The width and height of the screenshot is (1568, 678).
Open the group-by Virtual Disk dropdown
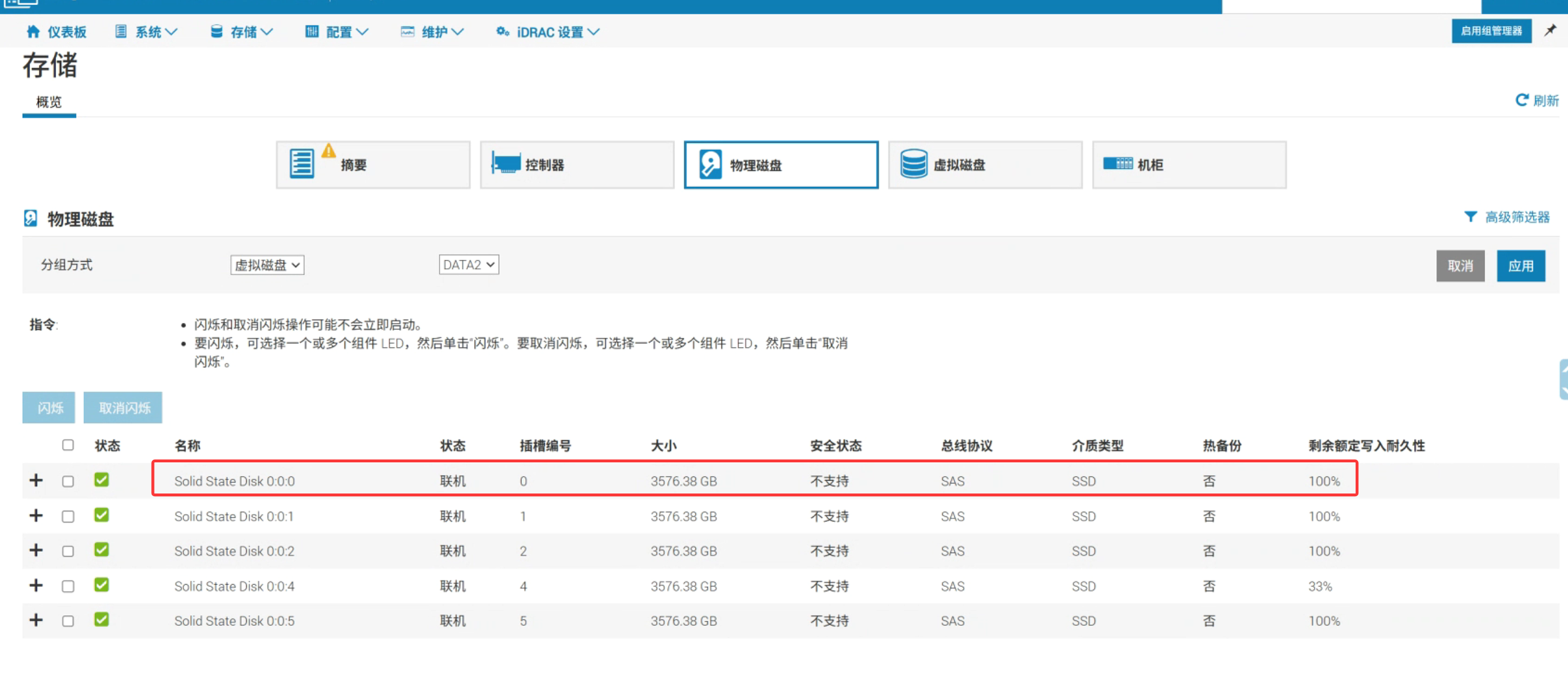point(267,265)
